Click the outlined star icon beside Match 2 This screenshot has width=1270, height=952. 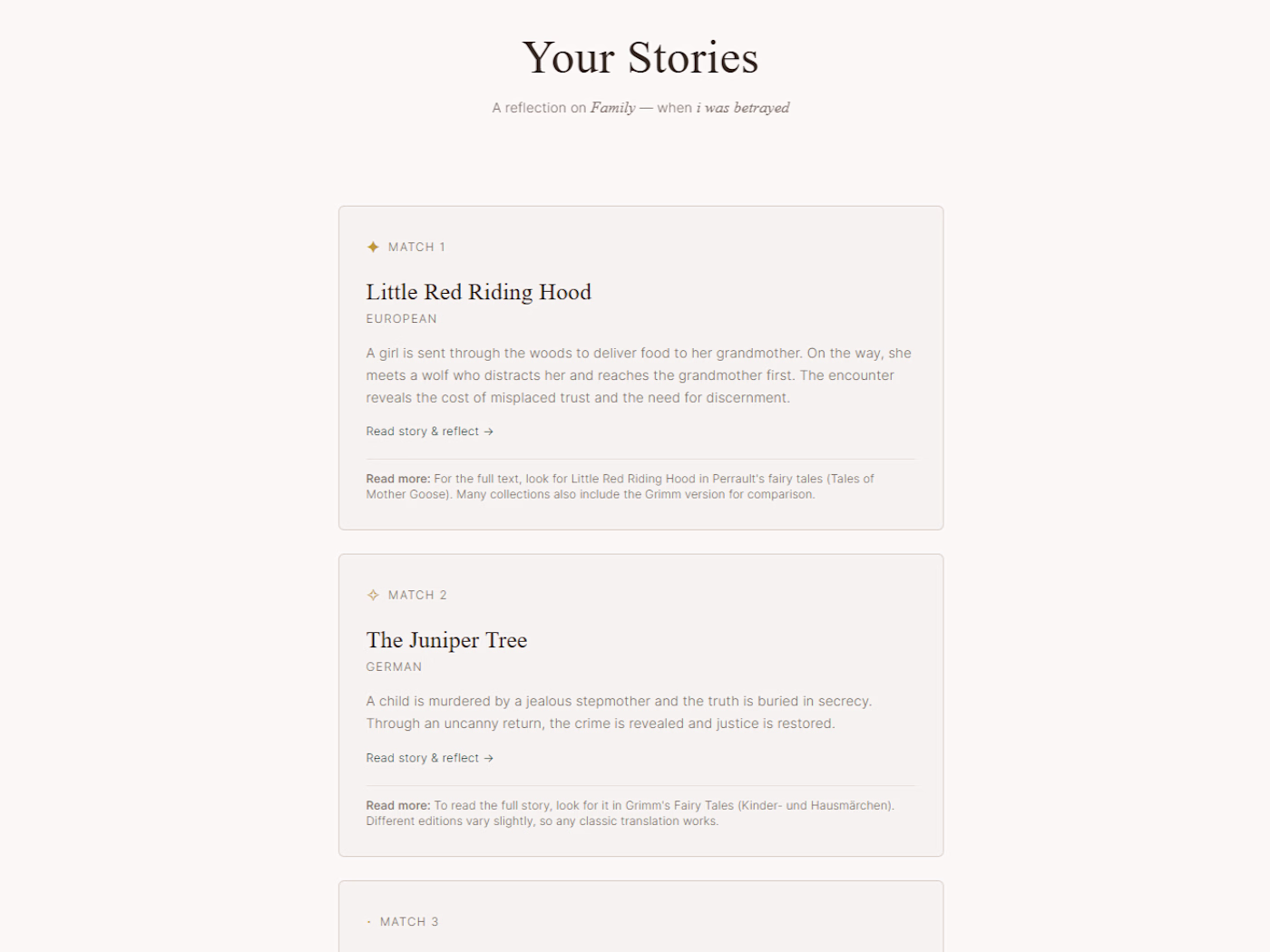click(373, 595)
